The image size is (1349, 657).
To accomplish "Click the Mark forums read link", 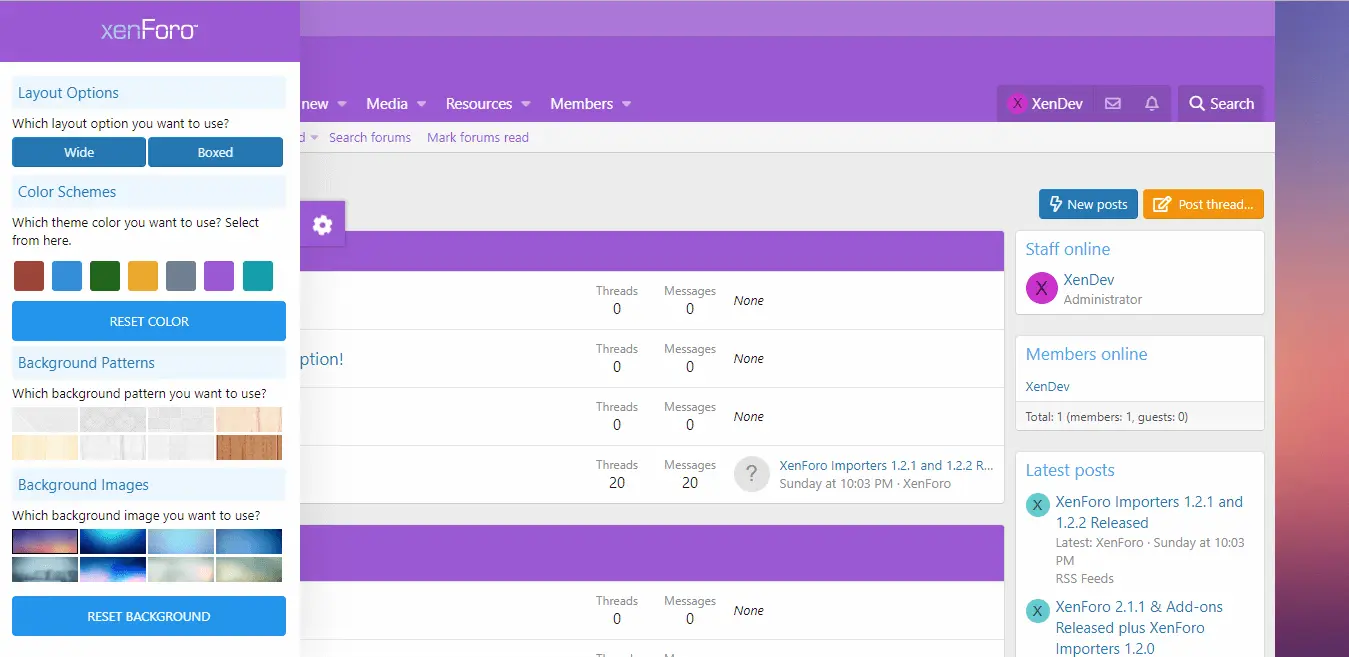I will pyautogui.click(x=478, y=137).
